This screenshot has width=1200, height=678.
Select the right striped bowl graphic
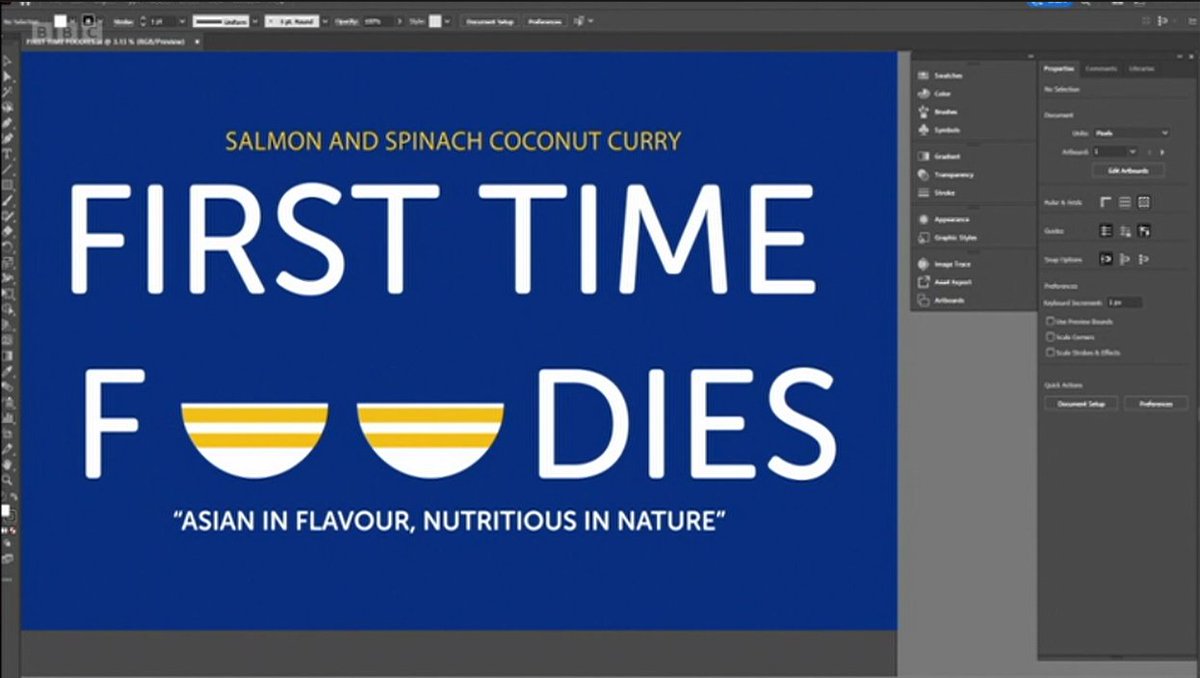pos(431,440)
